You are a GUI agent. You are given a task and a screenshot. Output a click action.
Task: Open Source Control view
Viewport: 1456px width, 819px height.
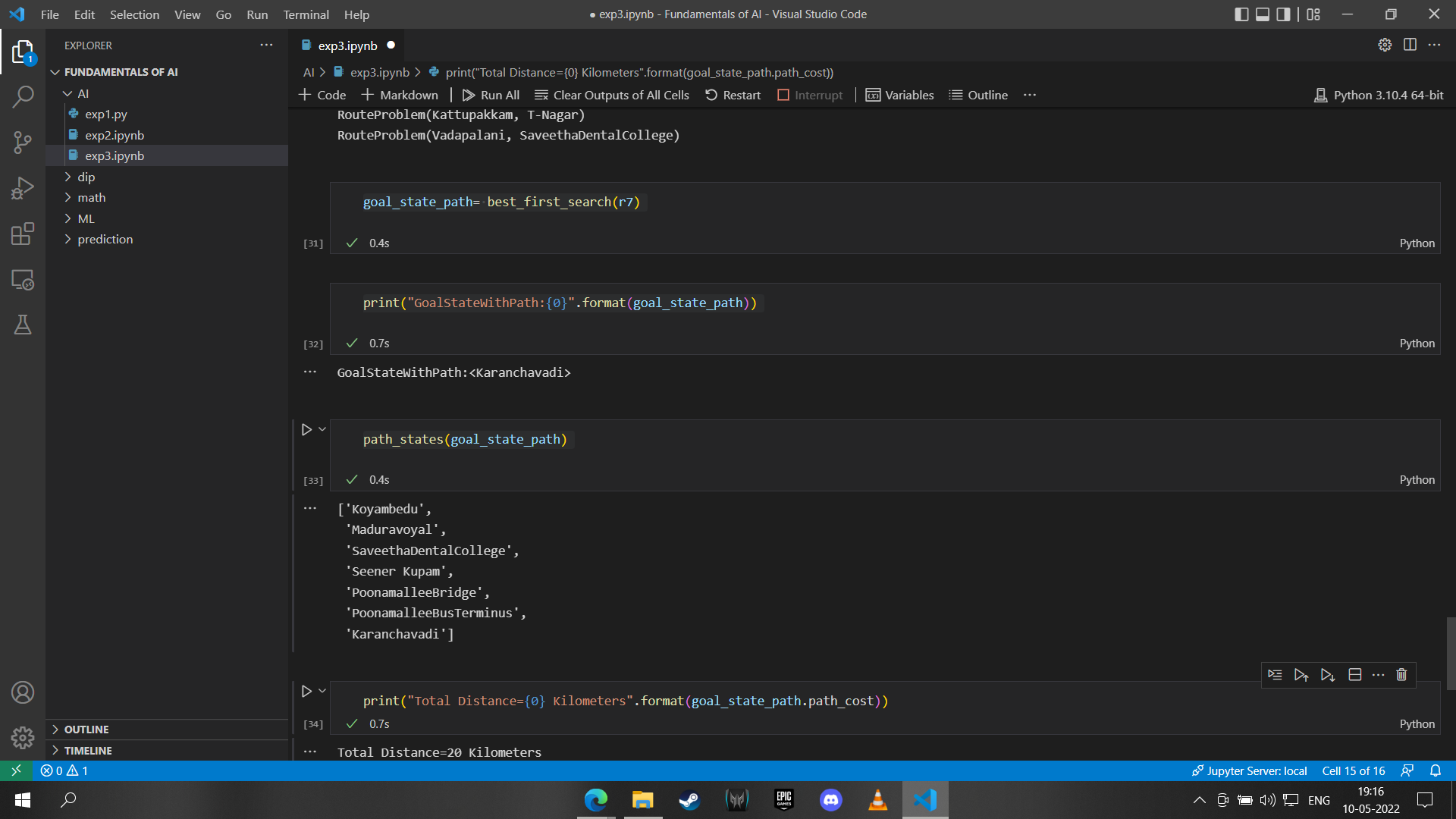23,143
